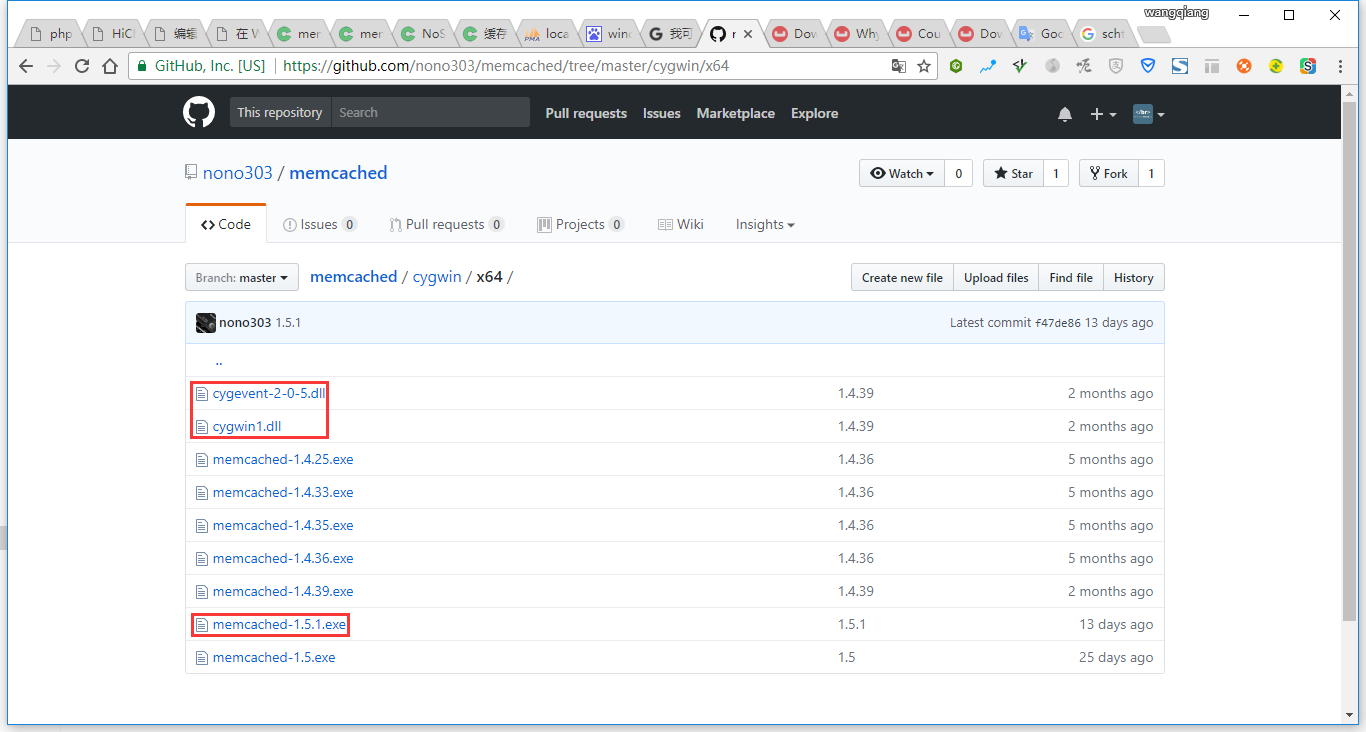
Task: Open a new browser tab
Action: 1154,34
